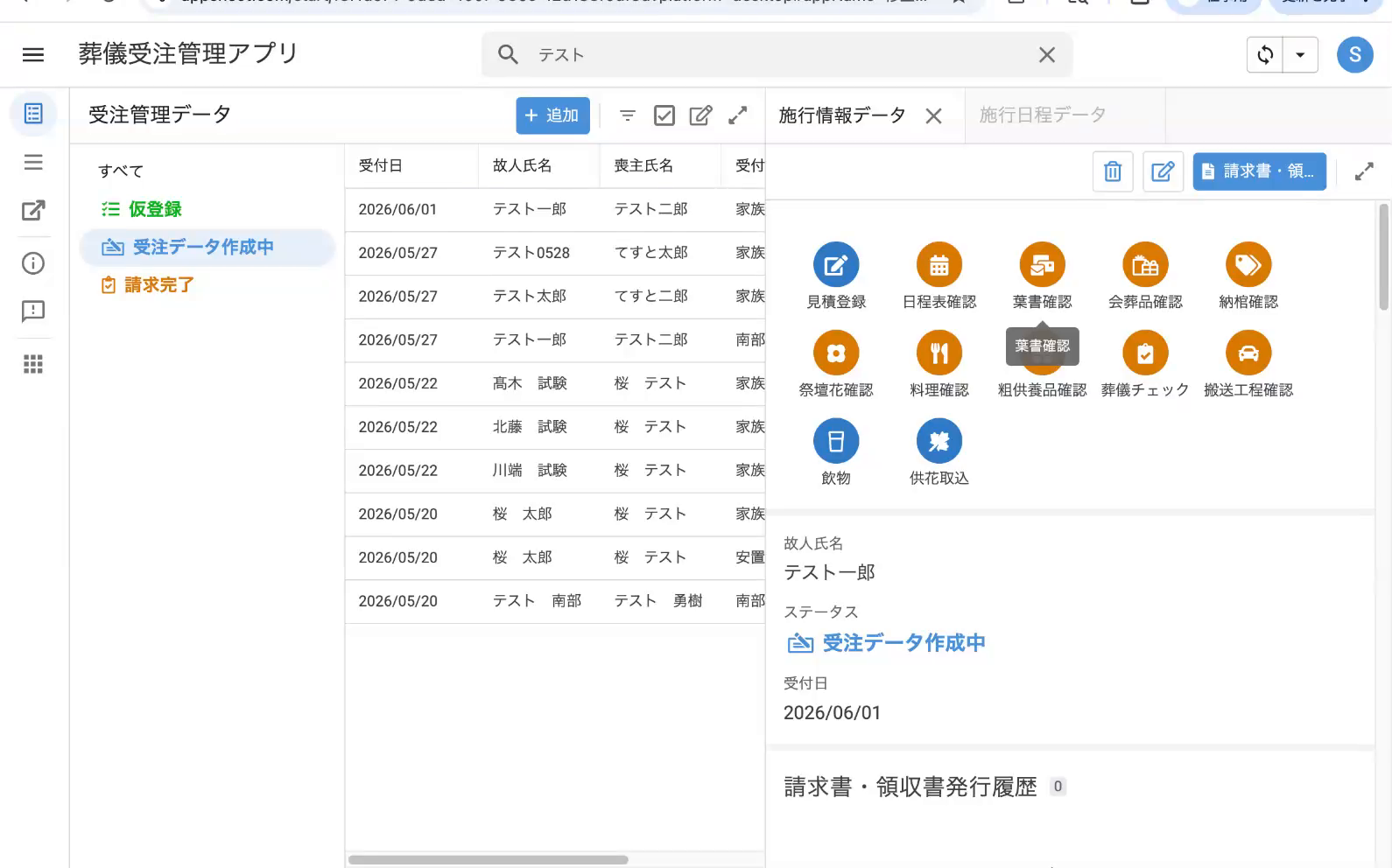Viewport: 1392px width, 868px height.
Task: Open the 料理確認 action icon
Action: point(939,353)
